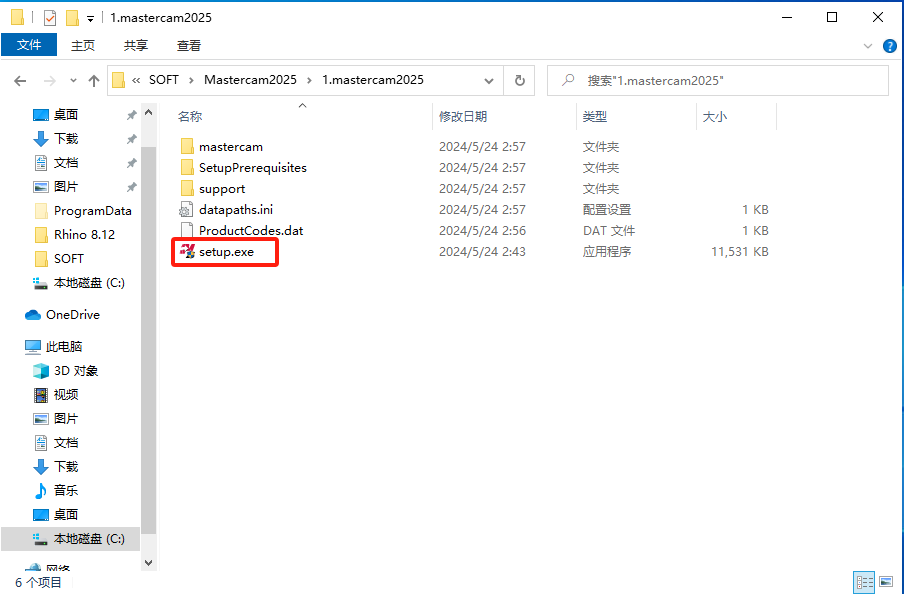This screenshot has width=904, height=594.
Task: Select 此电脑 in navigation pane
Action: [54, 347]
